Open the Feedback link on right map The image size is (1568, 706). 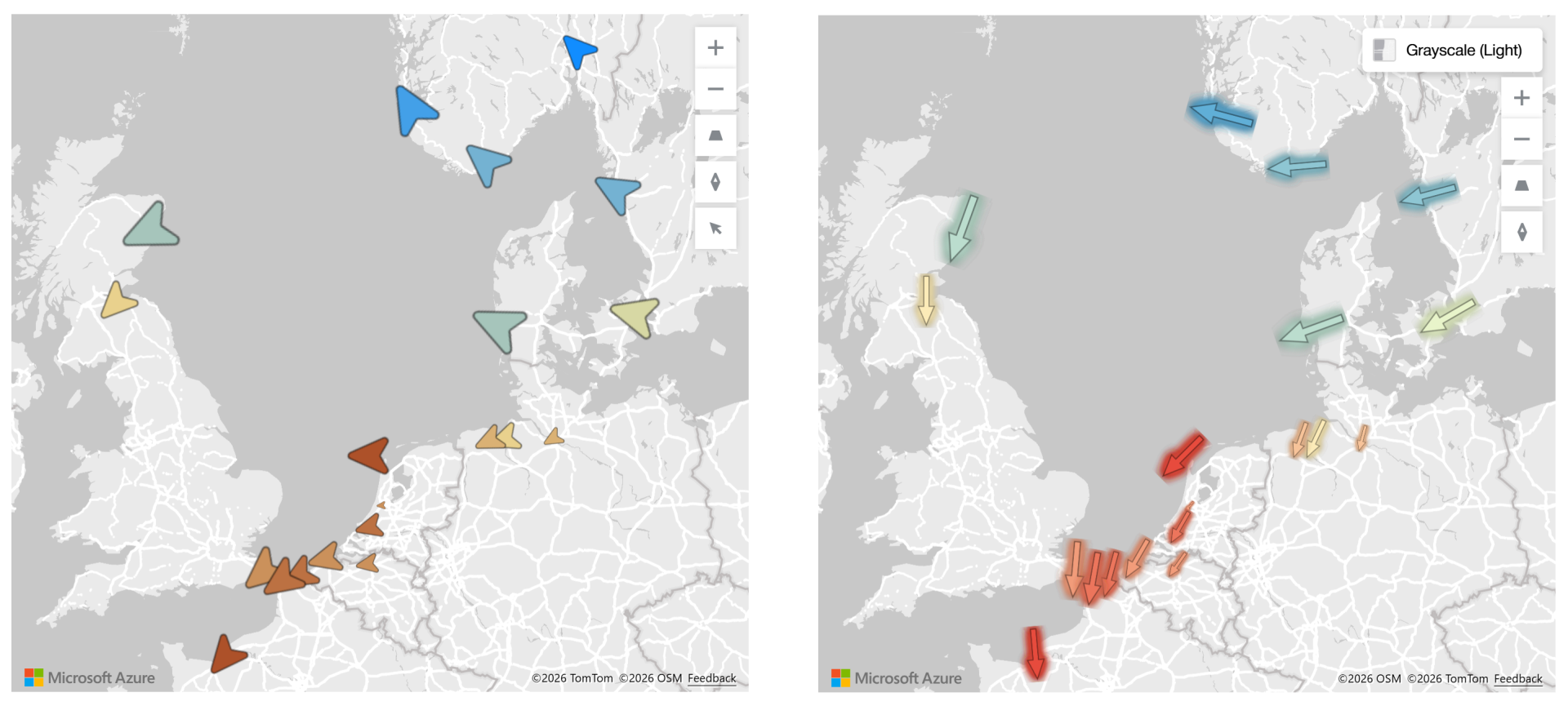1517,679
